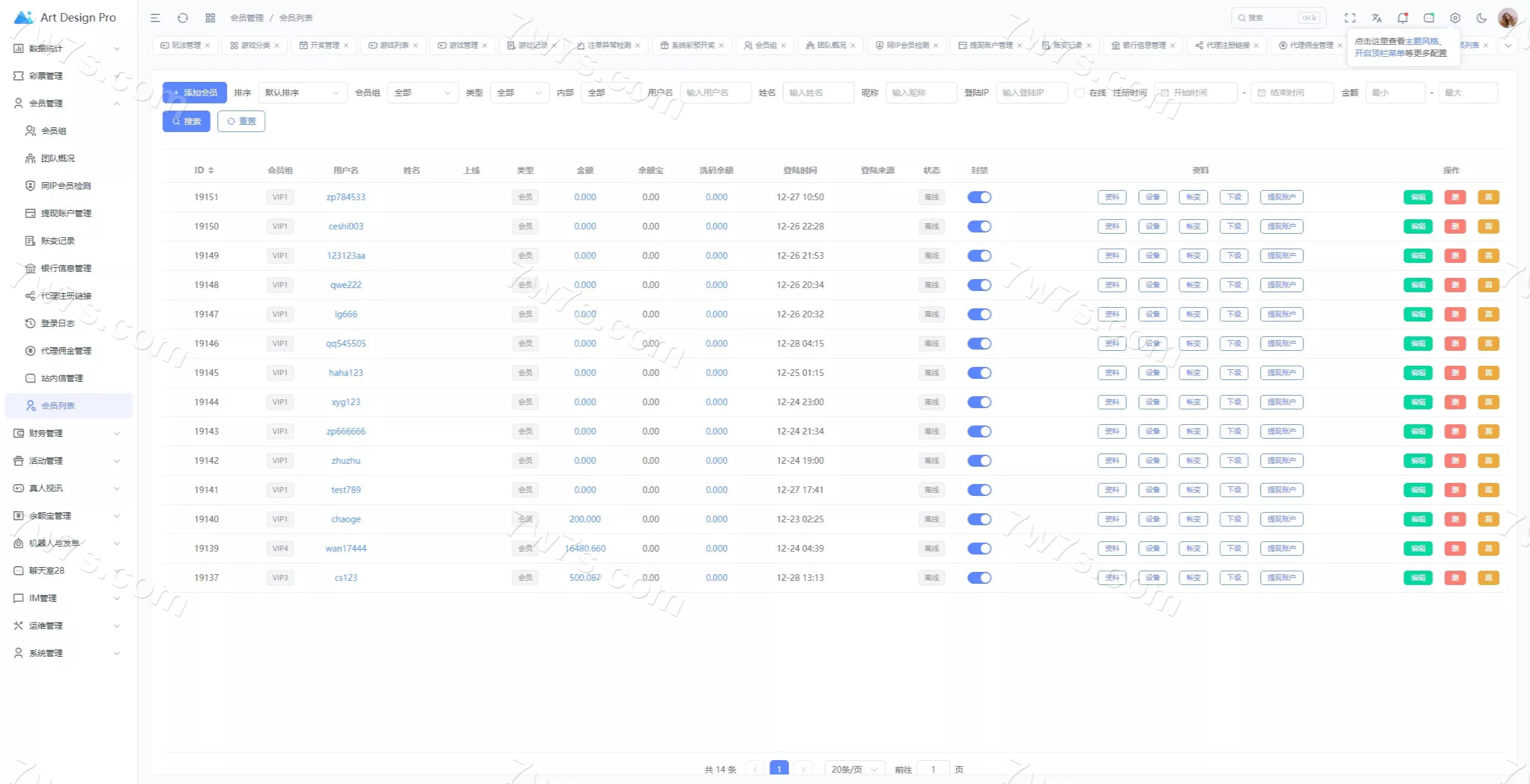Screen dimensions: 1530x784
Task: Open 登录日志 in sidebar menu
Action: pos(58,323)
